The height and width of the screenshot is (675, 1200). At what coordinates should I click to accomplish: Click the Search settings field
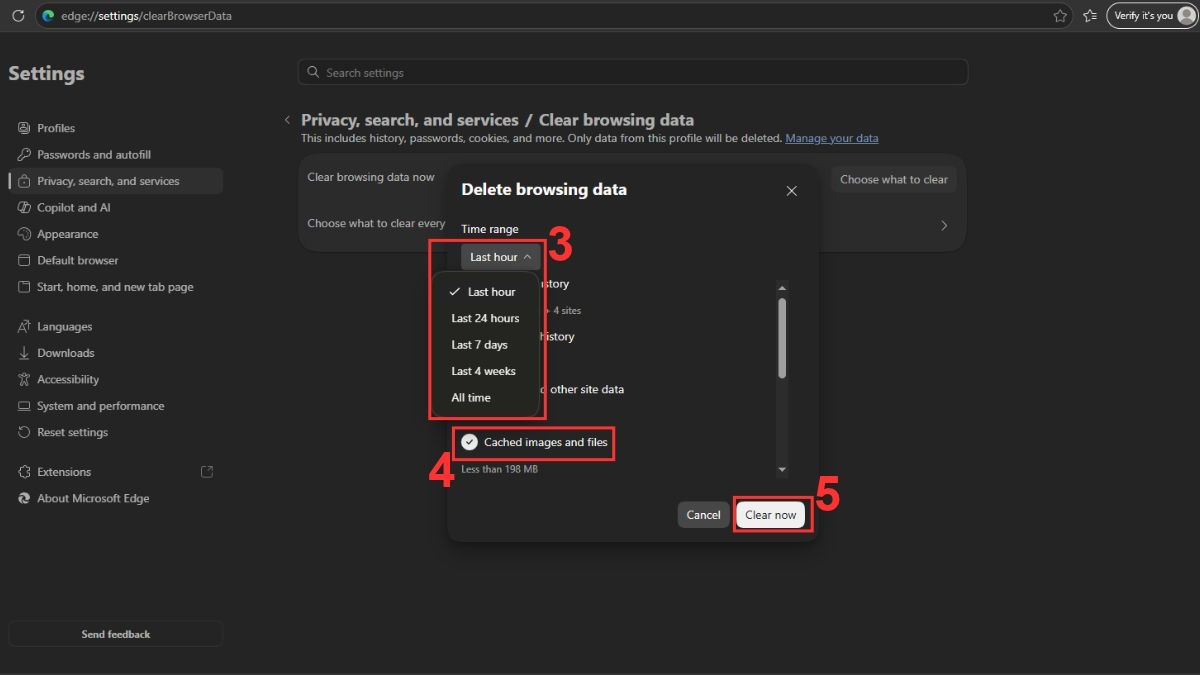pos(633,72)
